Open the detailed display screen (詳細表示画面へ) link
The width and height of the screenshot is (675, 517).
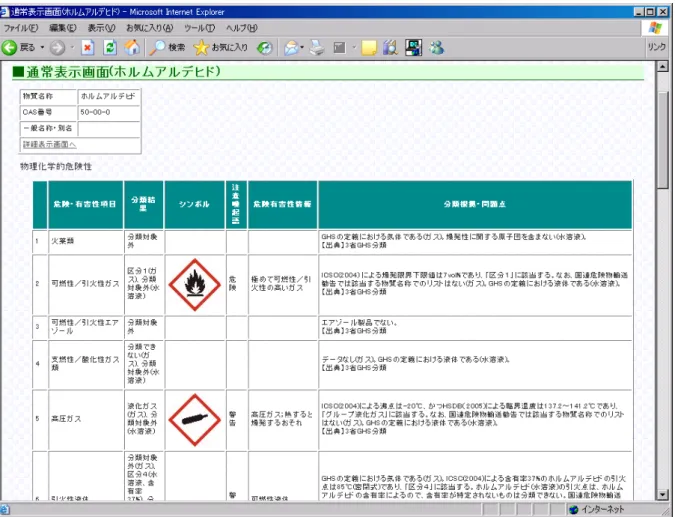point(50,144)
